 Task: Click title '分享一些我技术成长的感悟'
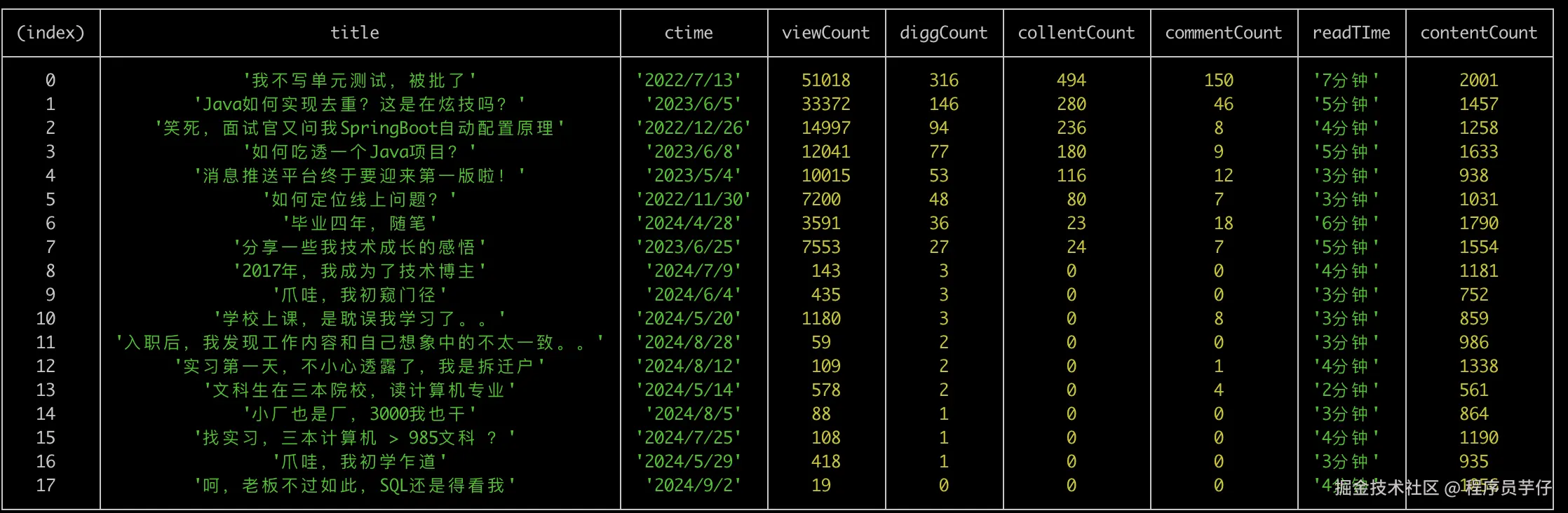coord(360,247)
